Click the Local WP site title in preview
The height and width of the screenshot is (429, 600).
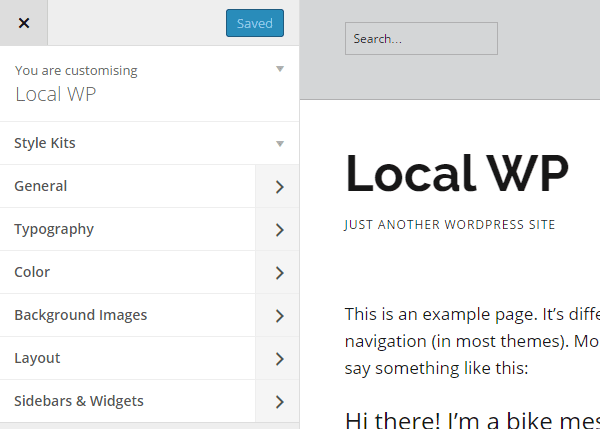(x=457, y=173)
